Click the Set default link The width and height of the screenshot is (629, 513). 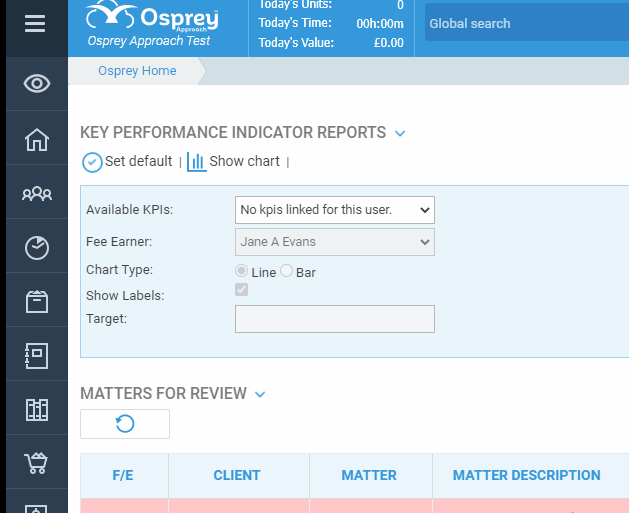pyautogui.click(x=138, y=161)
